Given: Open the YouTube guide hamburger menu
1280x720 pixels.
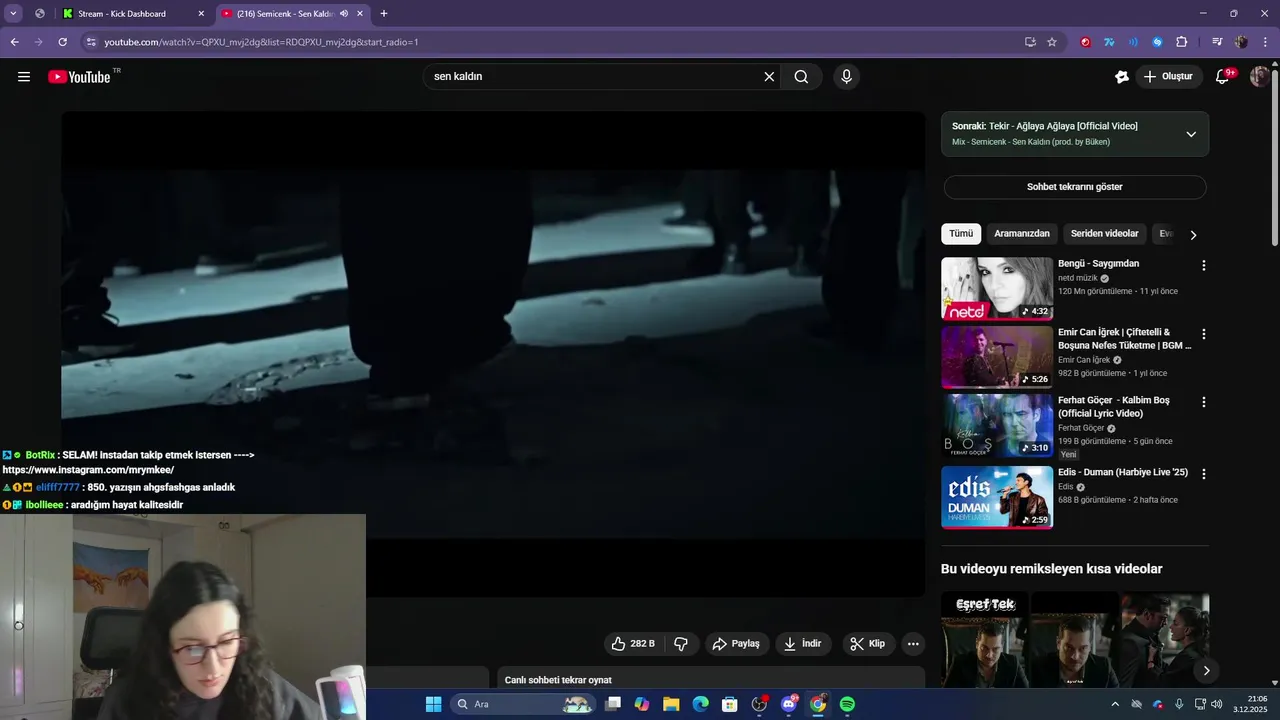Looking at the screenshot, I should coord(24,77).
